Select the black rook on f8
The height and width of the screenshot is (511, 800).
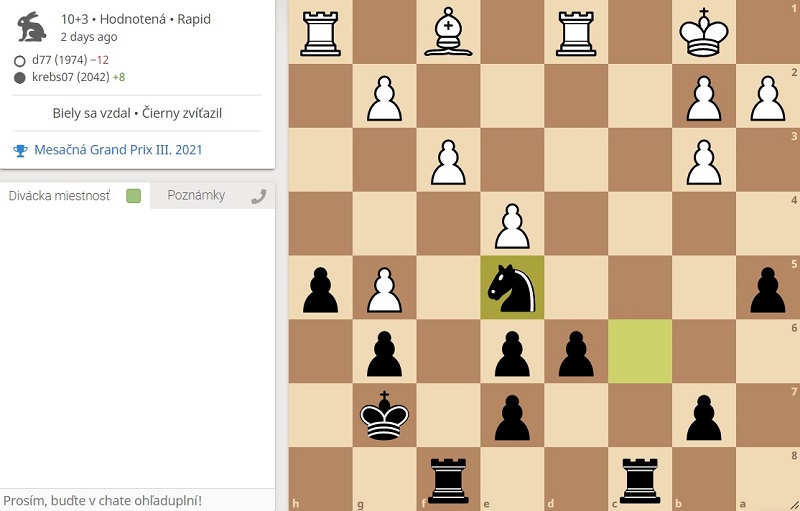448,478
